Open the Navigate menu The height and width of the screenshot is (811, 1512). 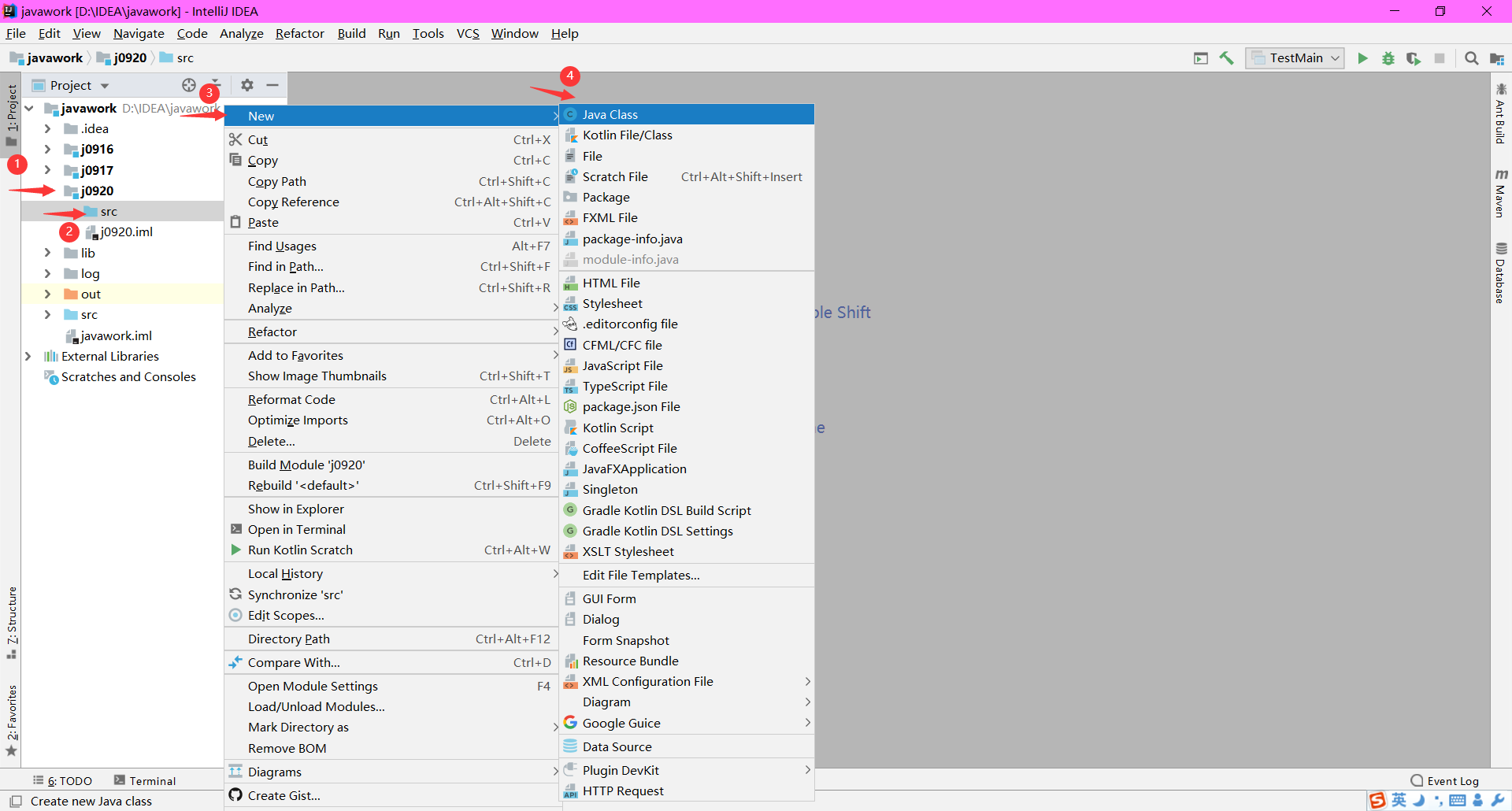tap(139, 33)
